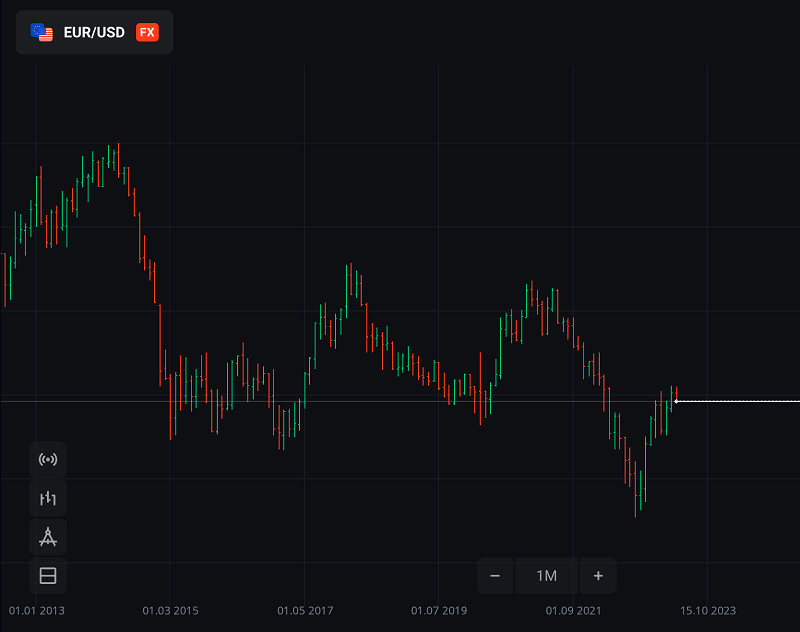Click the 15.10 2023 date label

(x=708, y=611)
